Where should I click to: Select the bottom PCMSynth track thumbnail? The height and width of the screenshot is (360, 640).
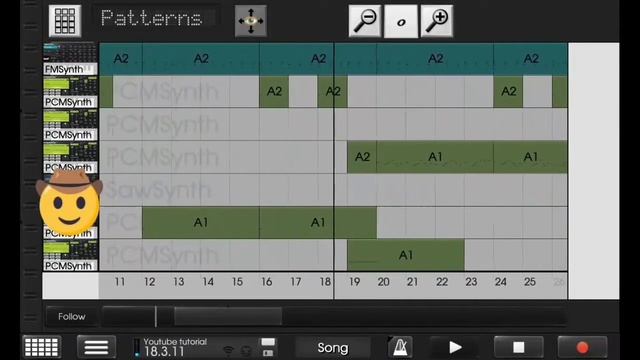(70, 256)
